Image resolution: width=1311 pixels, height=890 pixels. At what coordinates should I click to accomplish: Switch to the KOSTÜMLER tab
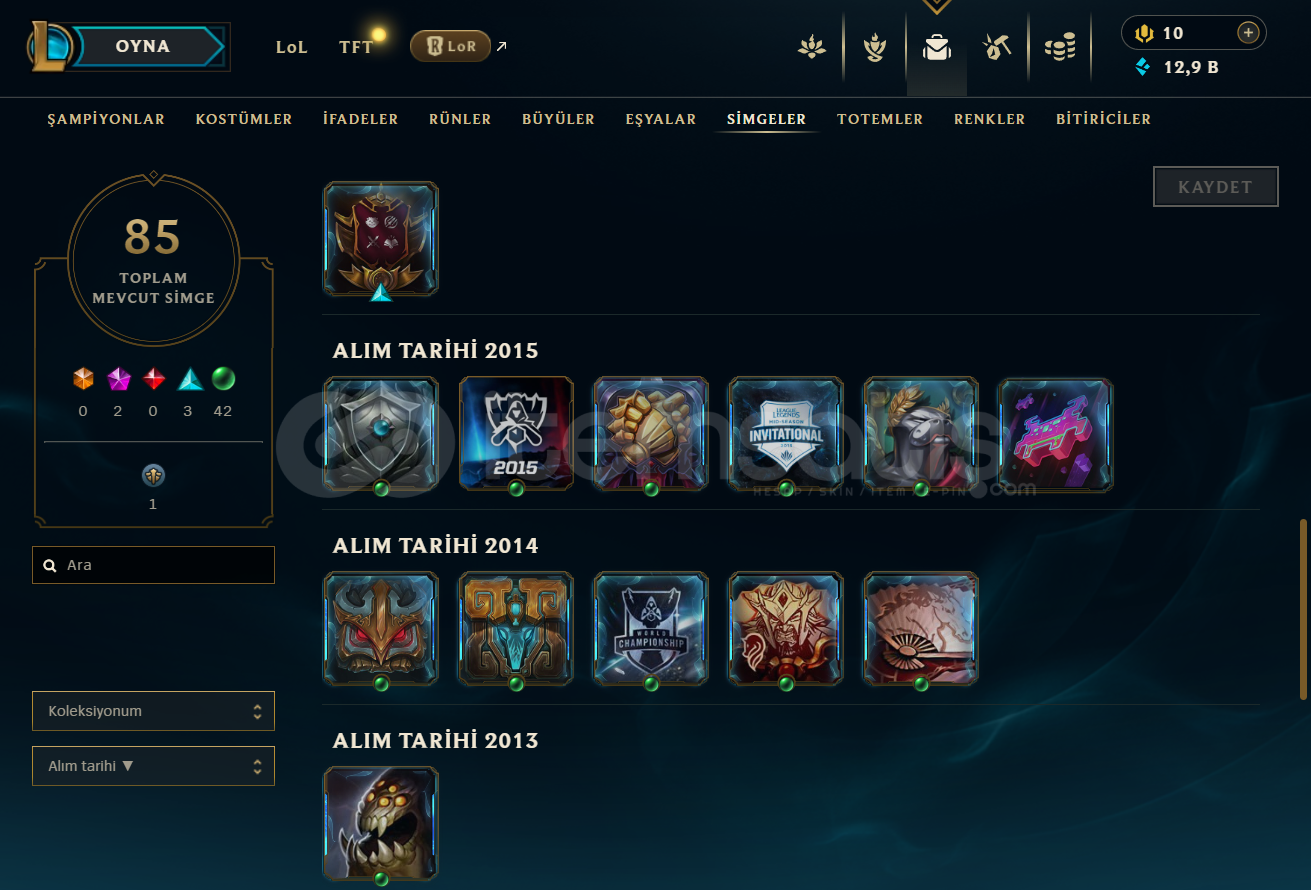tap(244, 119)
